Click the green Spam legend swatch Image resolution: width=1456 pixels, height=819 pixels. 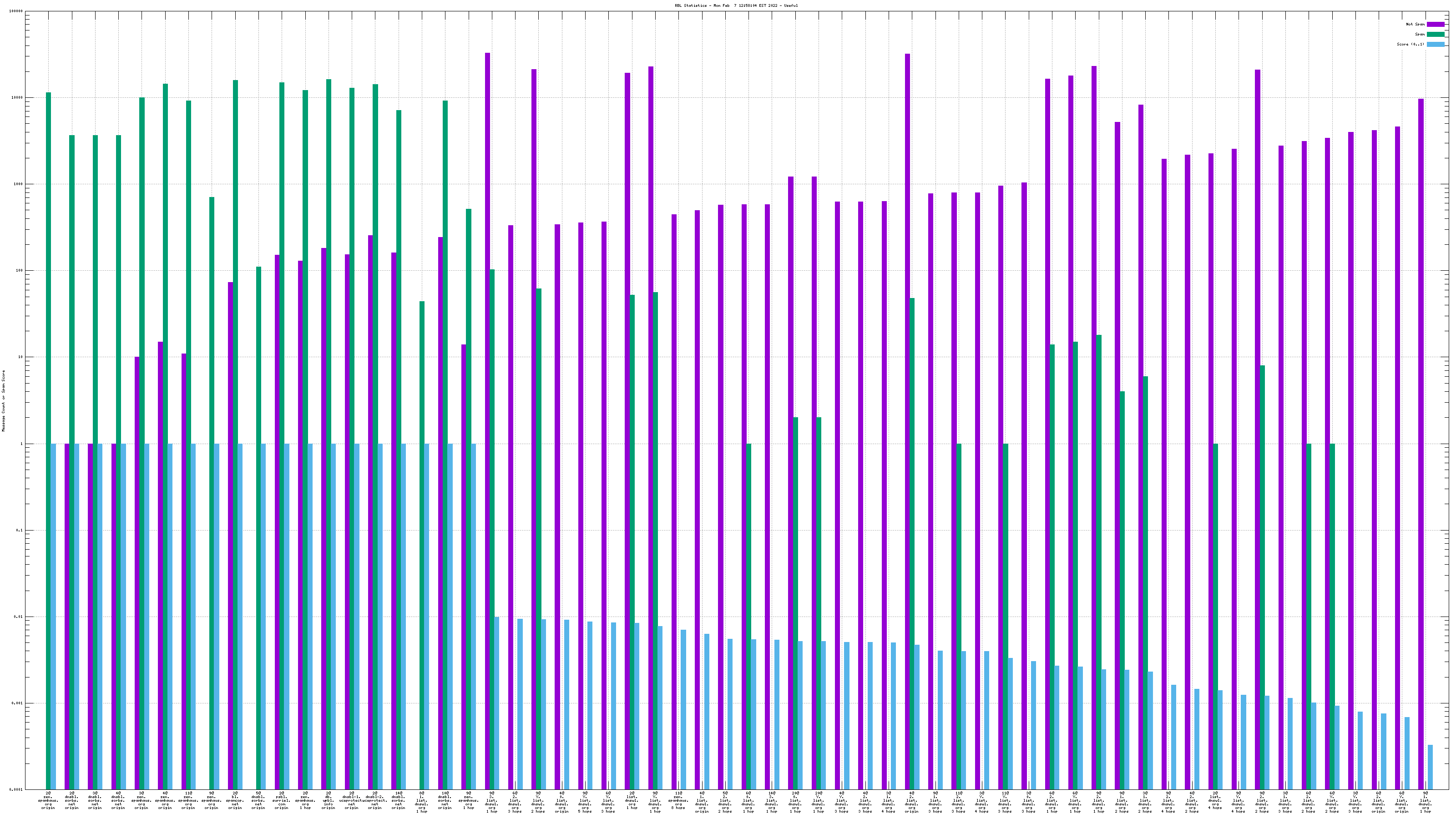(1435, 35)
